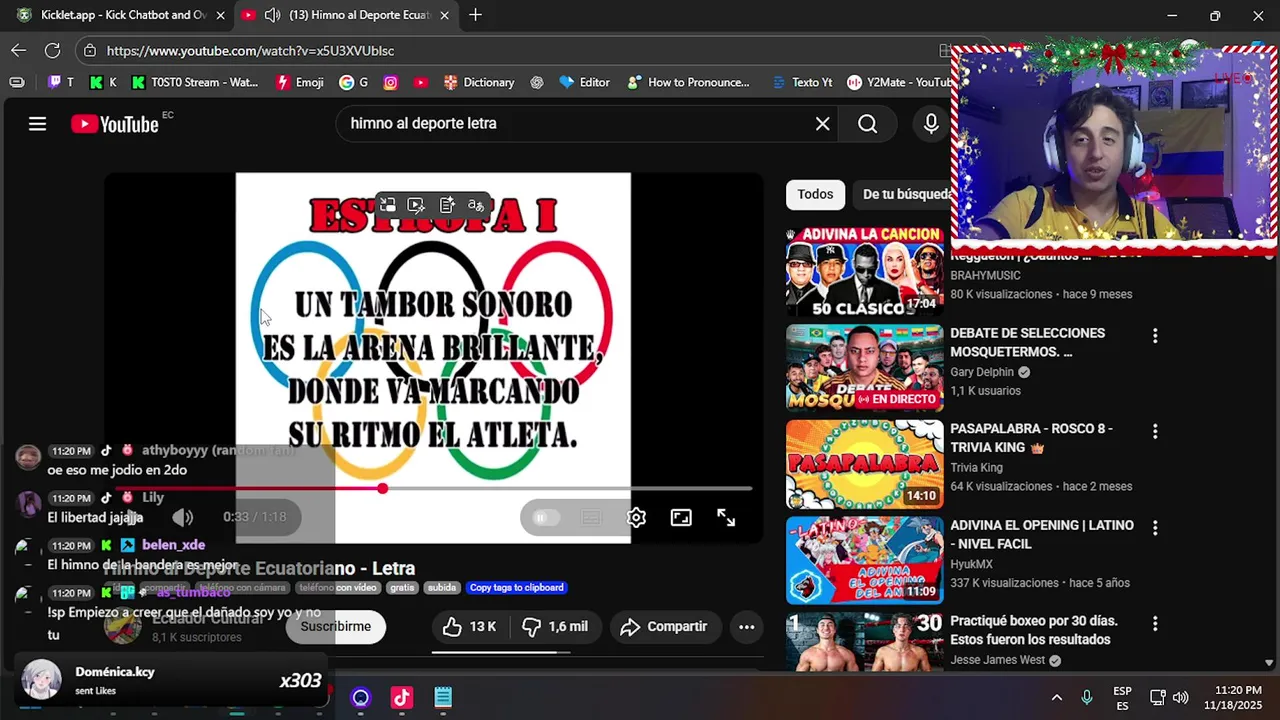Open a new browser tab
Viewport: 1280px width, 720px height.
(x=475, y=15)
